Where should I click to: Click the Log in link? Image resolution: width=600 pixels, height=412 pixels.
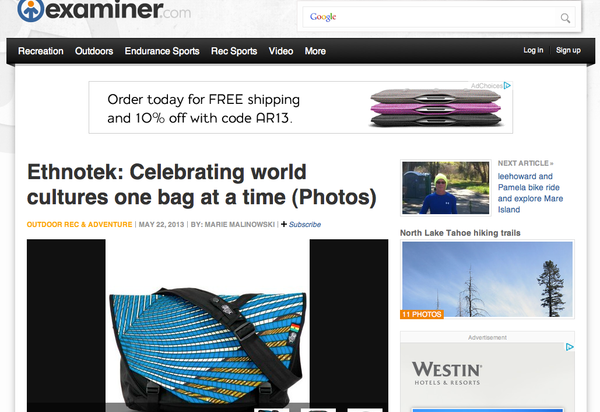click(x=533, y=50)
